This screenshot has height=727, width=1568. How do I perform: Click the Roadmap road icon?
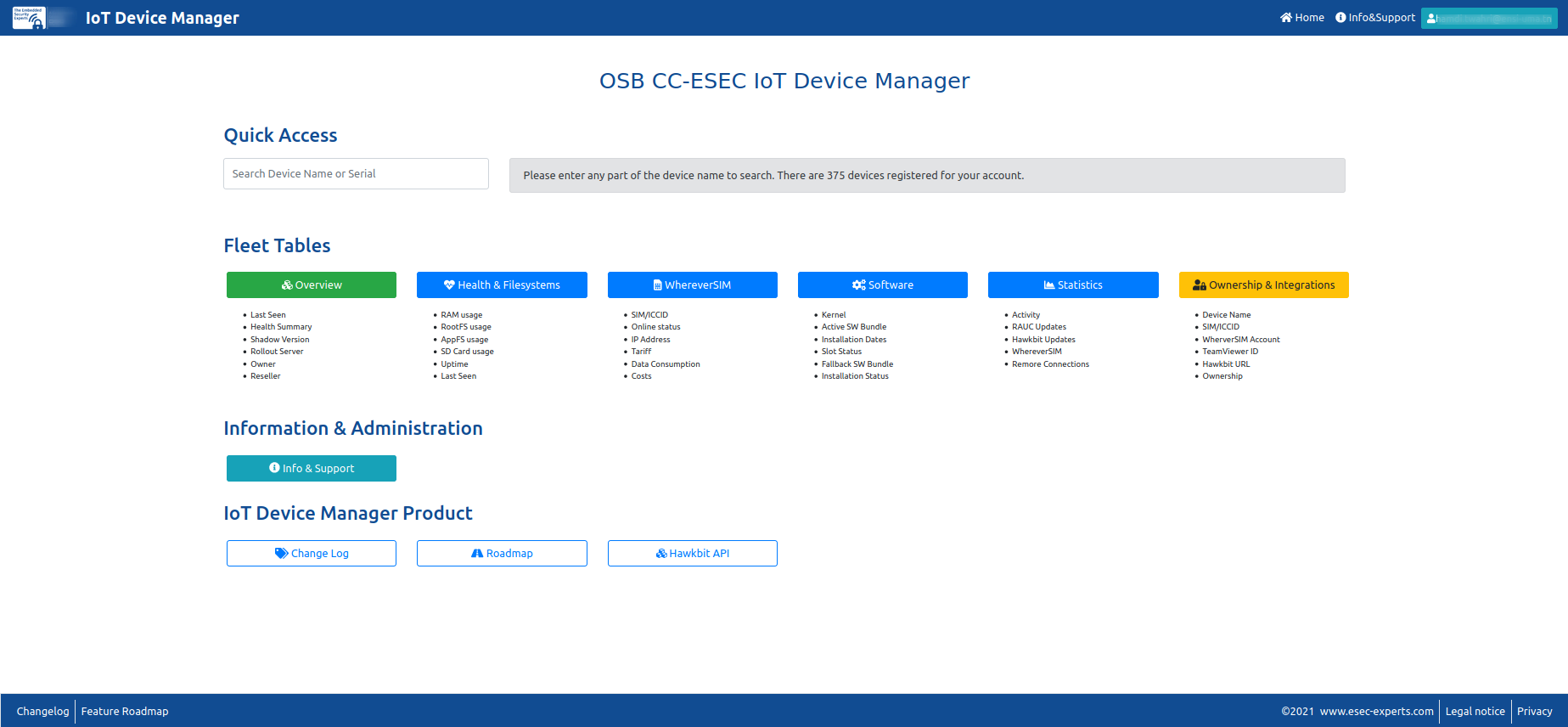[x=477, y=554]
